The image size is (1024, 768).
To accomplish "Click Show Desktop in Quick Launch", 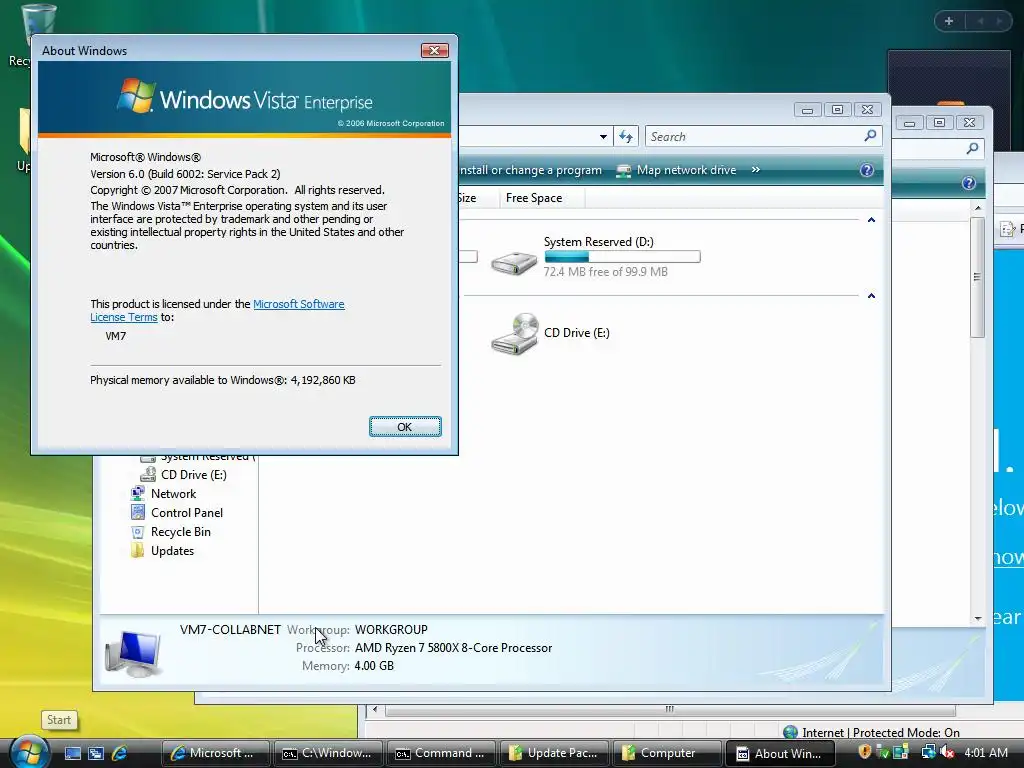I will pos(72,753).
